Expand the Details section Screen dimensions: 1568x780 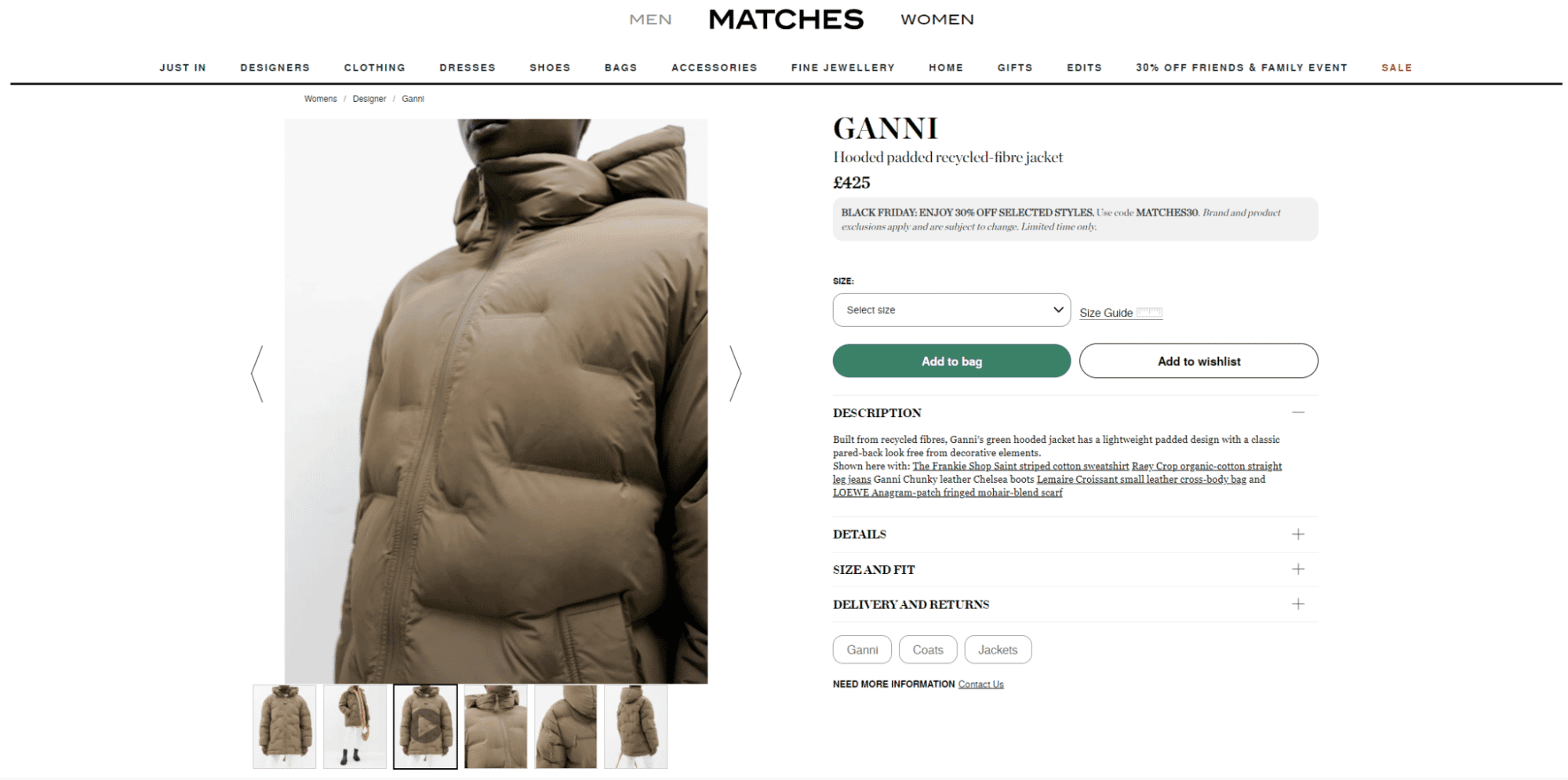pyautogui.click(x=1075, y=535)
